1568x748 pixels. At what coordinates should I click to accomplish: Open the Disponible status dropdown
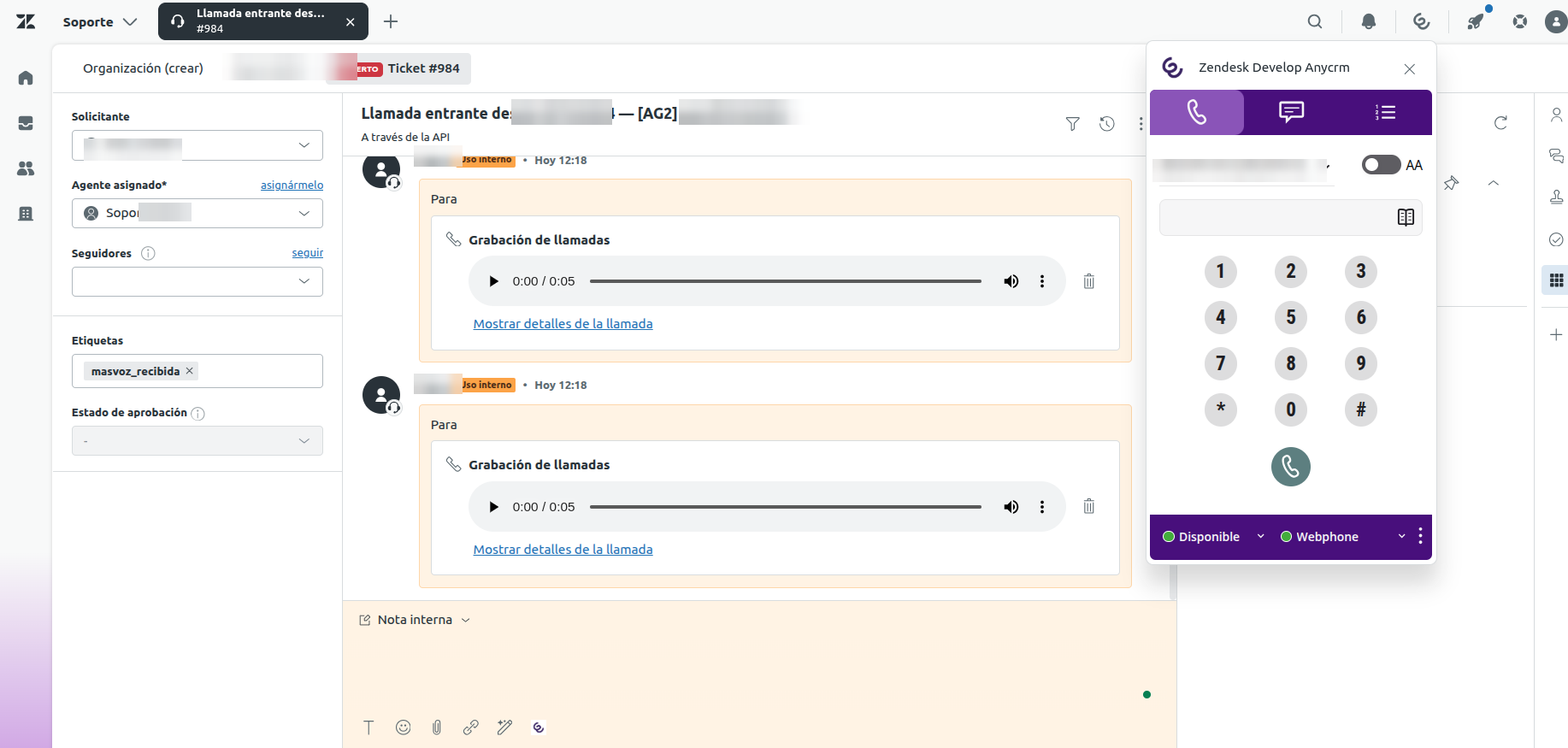coord(1213,537)
